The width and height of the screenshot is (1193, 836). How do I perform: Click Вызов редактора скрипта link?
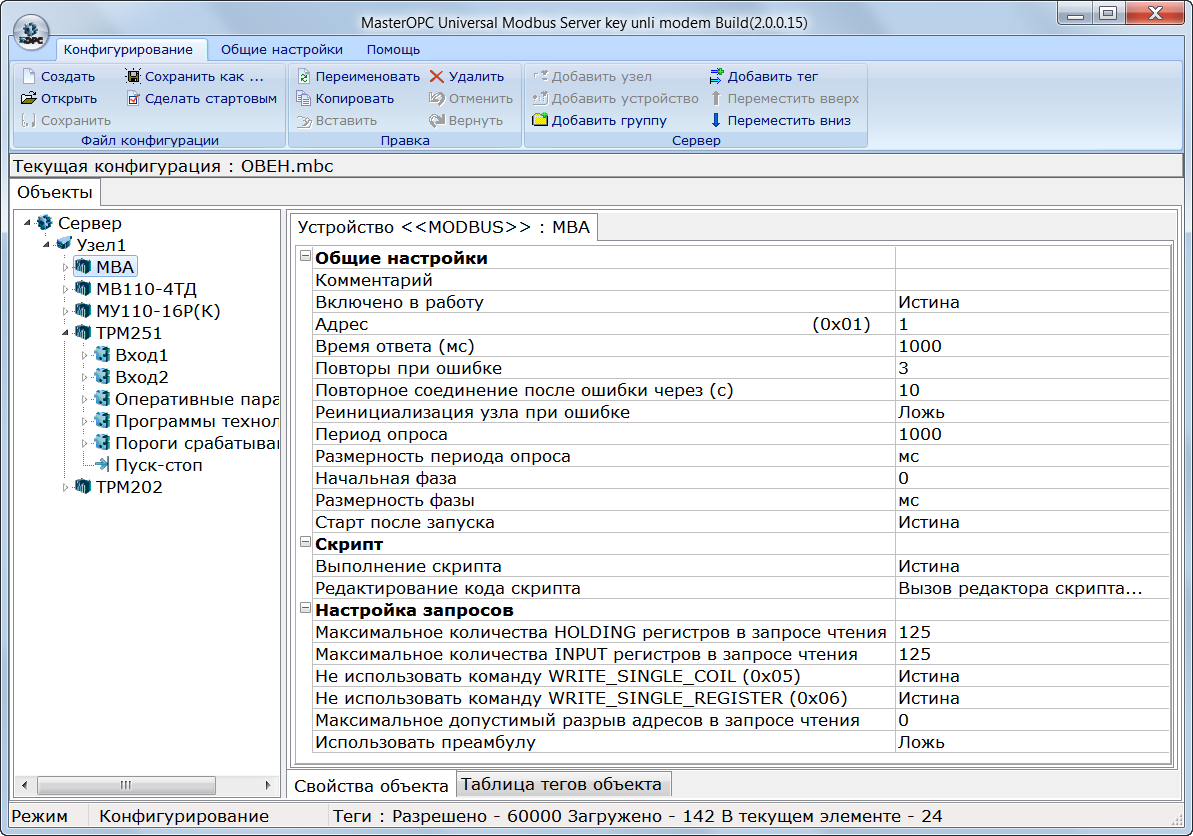(x=1020, y=588)
